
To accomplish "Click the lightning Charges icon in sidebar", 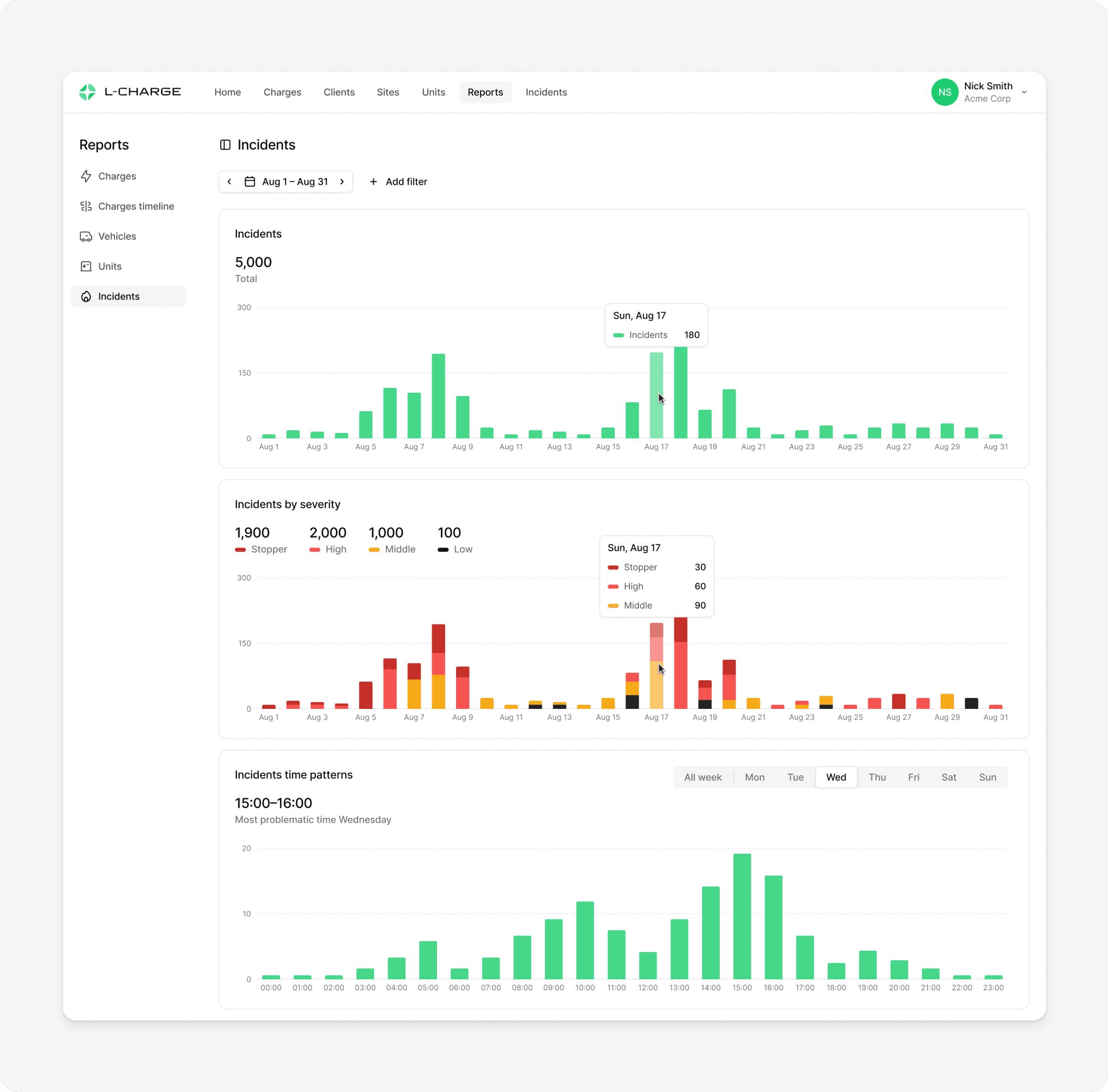I will click(86, 176).
